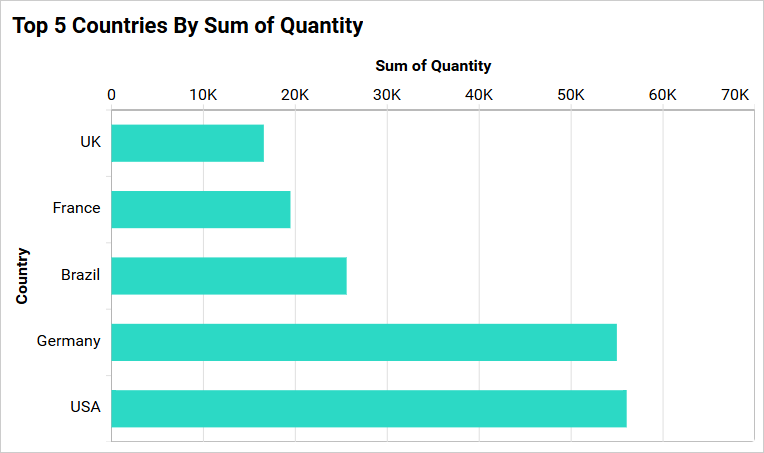Click the 50K axis tick label

click(571, 94)
